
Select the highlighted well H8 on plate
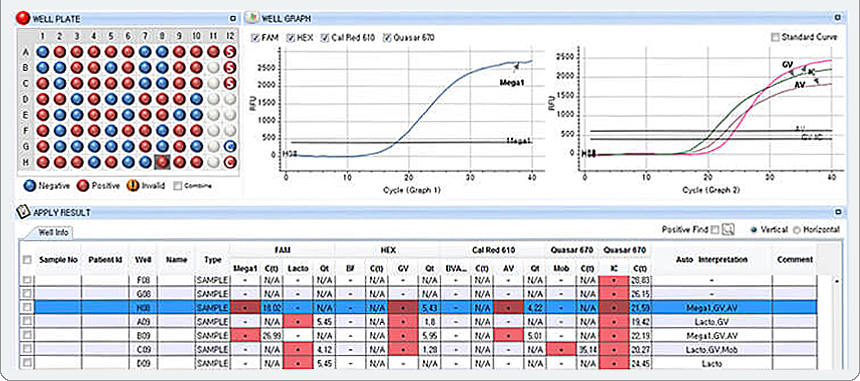[x=162, y=162]
